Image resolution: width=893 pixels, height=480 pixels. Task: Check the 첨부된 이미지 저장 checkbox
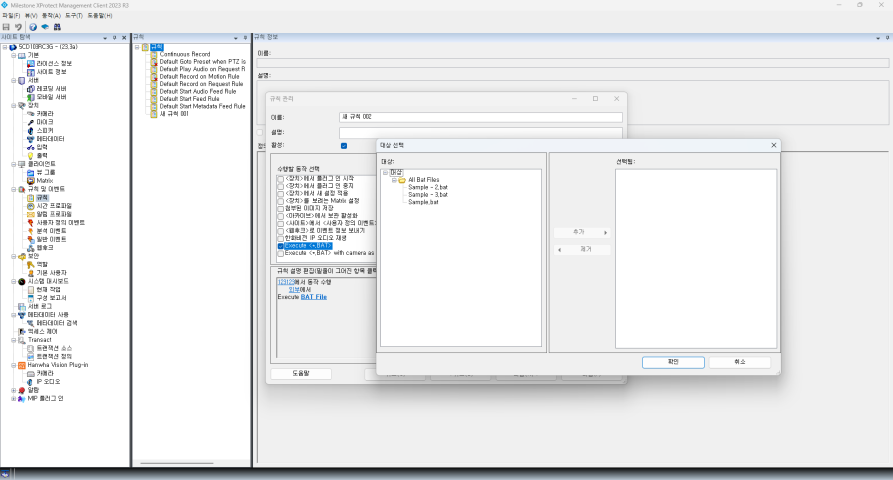[281, 210]
